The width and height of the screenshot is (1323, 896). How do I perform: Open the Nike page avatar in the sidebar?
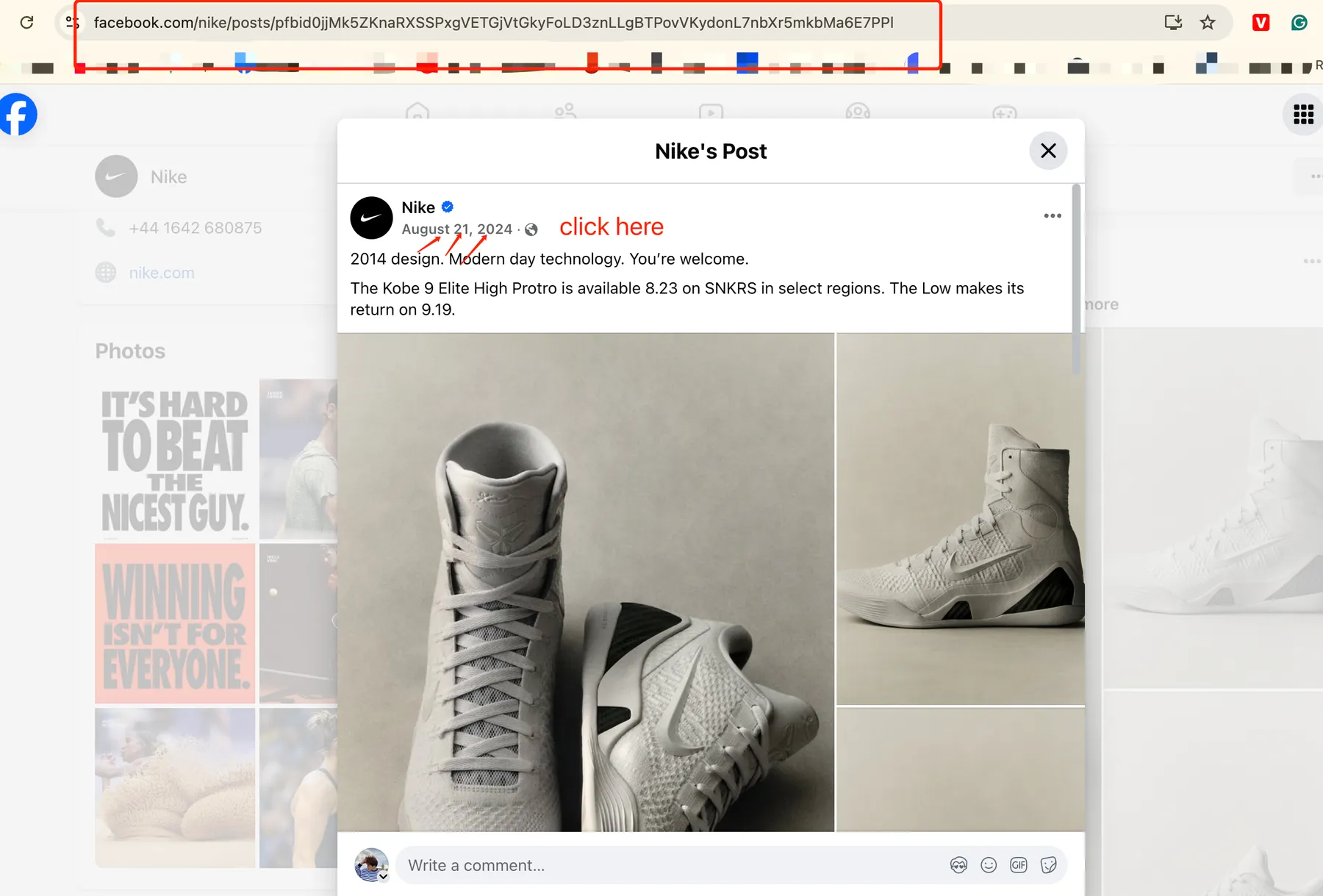point(116,176)
